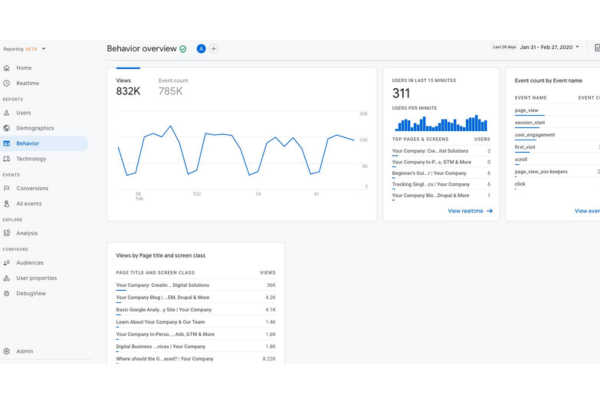Add comparison with the plus button

pyautogui.click(x=214, y=49)
